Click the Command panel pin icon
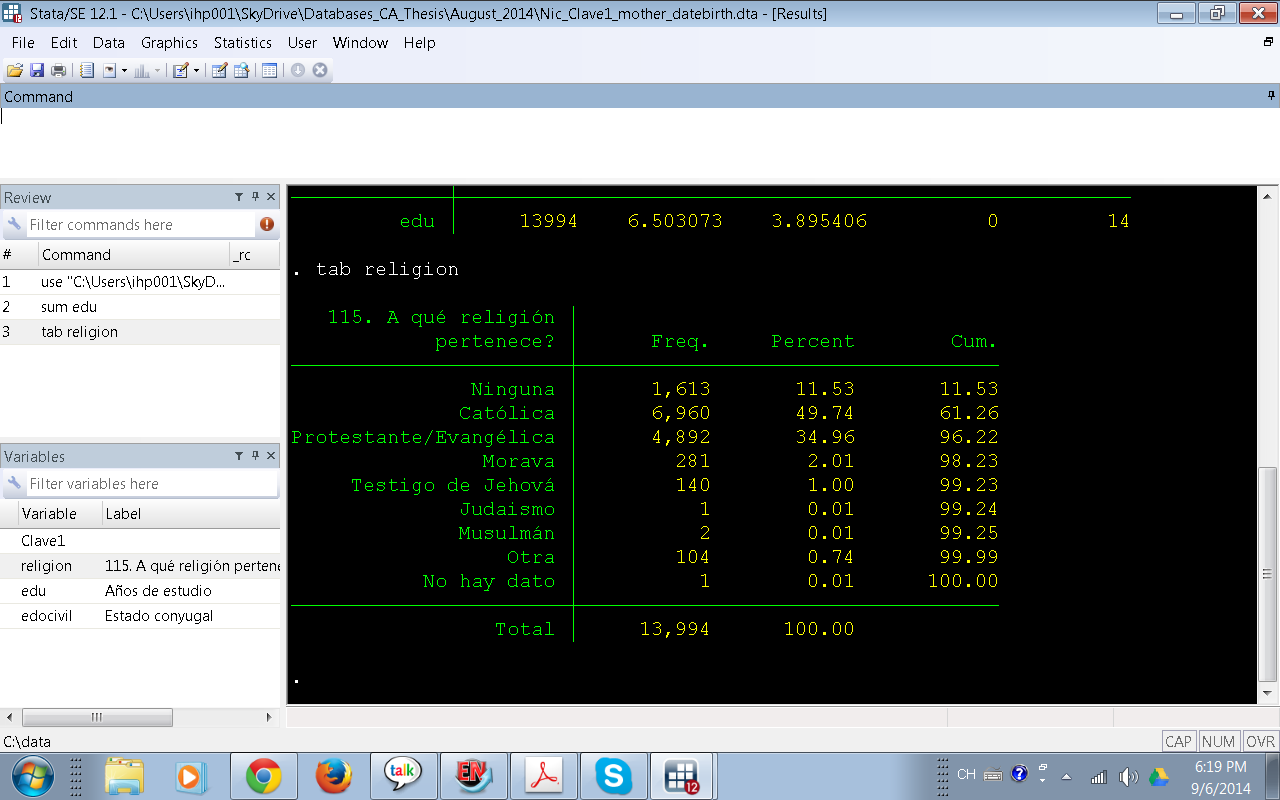Viewport: 1280px width, 800px height. (x=1271, y=96)
